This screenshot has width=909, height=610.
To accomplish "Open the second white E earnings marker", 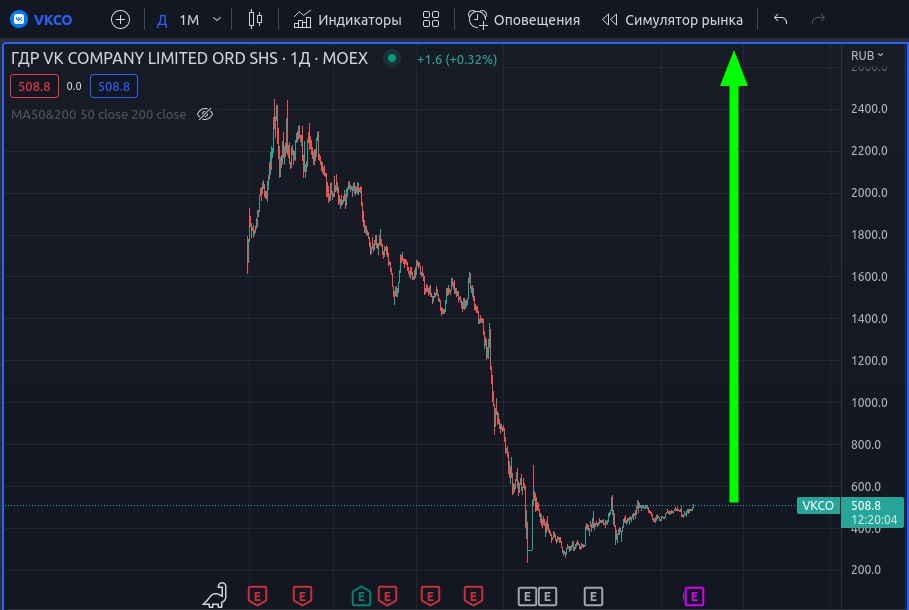I will pyautogui.click(x=547, y=596).
